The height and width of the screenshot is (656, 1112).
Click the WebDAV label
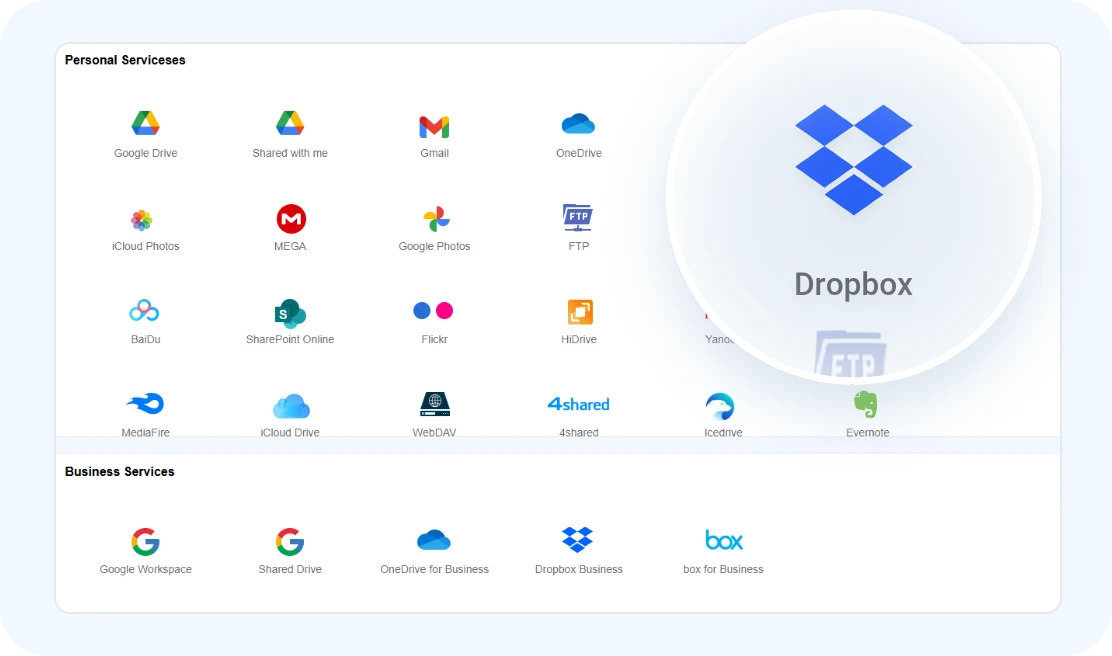coord(434,433)
